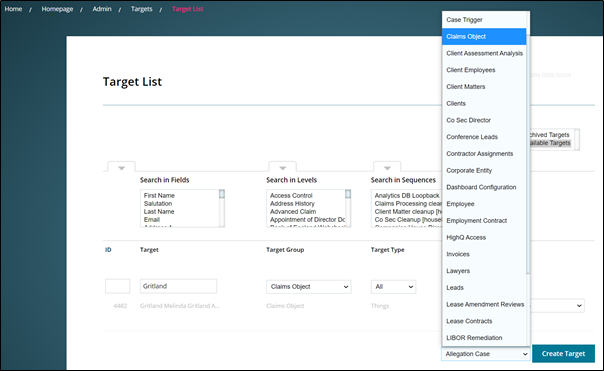Click the Target filter field containing Gritland
The height and width of the screenshot is (371, 604).
(178, 286)
